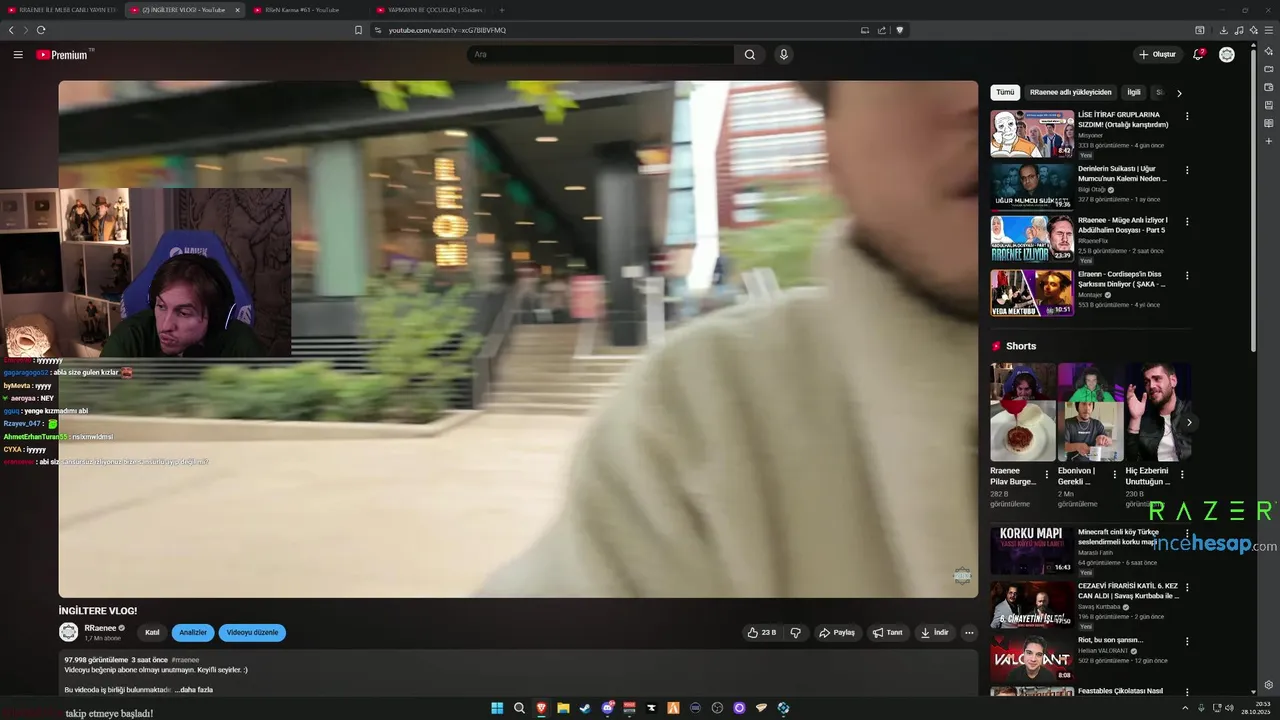Focus the Ara search field

[x=600, y=55]
